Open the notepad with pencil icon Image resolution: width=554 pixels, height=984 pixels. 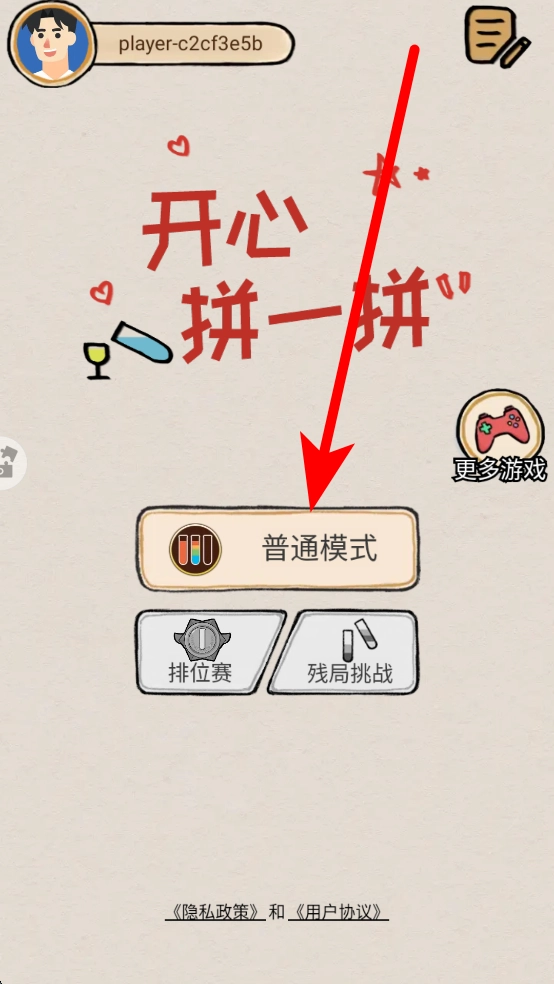497,36
